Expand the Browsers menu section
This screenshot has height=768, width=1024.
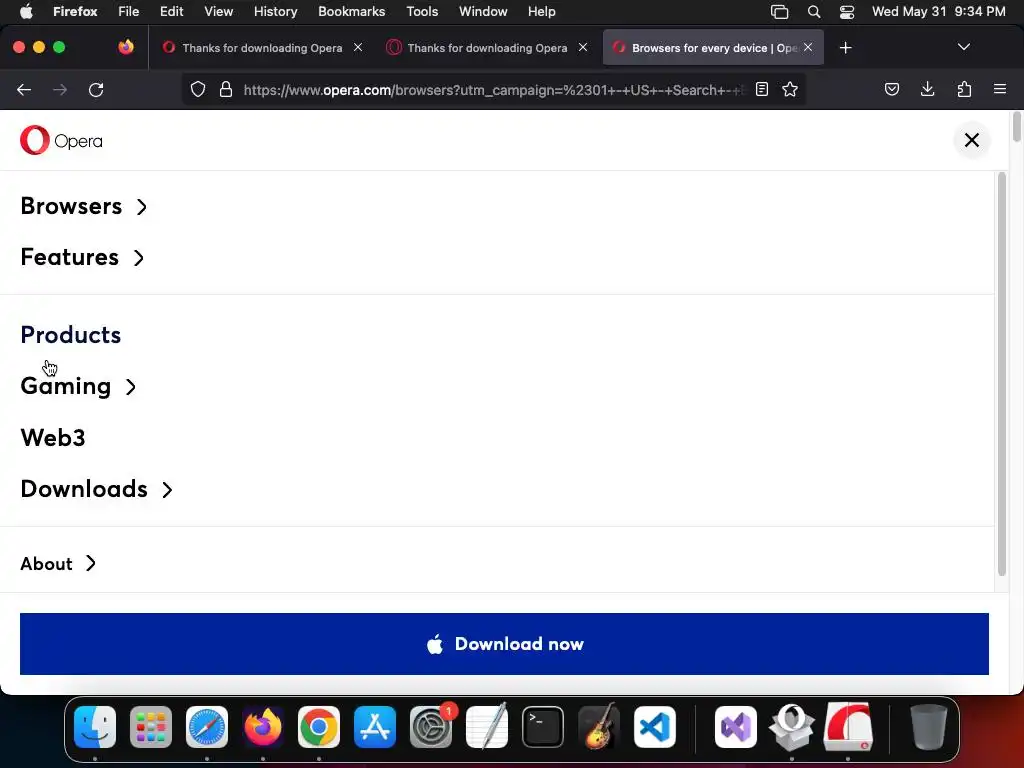[84, 206]
